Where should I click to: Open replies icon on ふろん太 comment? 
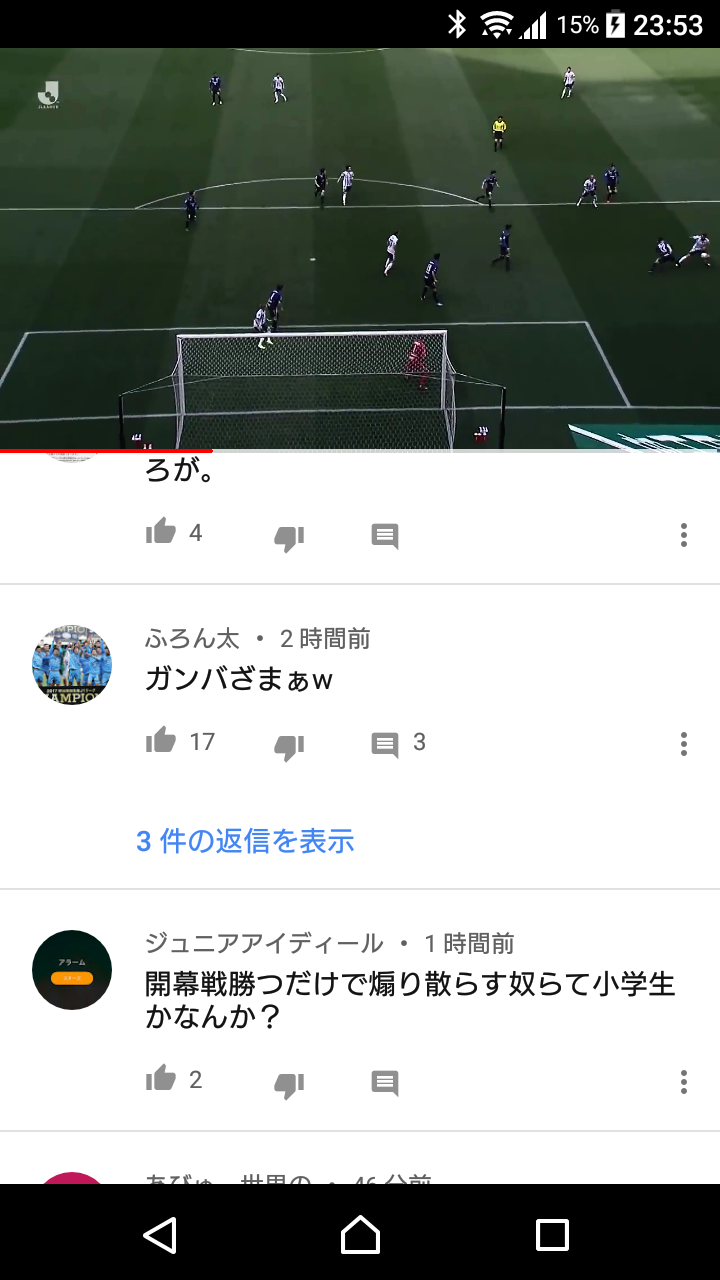(x=385, y=745)
